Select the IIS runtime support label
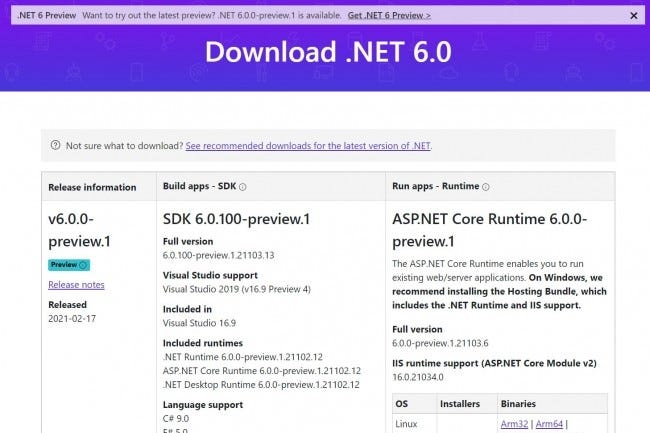This screenshot has height=433, width=650. tap(494, 363)
